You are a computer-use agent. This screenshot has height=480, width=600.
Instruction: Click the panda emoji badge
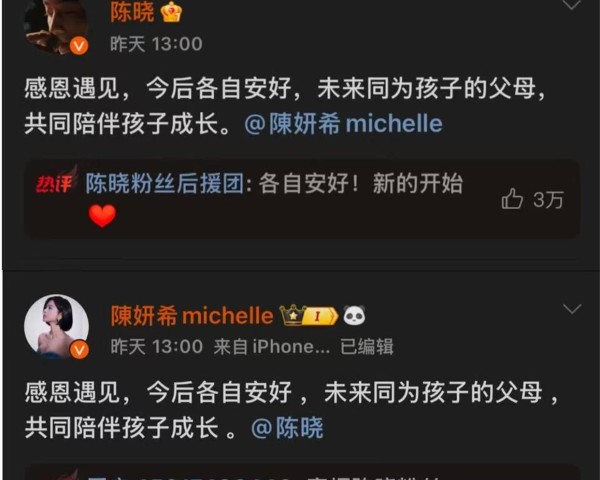354,316
